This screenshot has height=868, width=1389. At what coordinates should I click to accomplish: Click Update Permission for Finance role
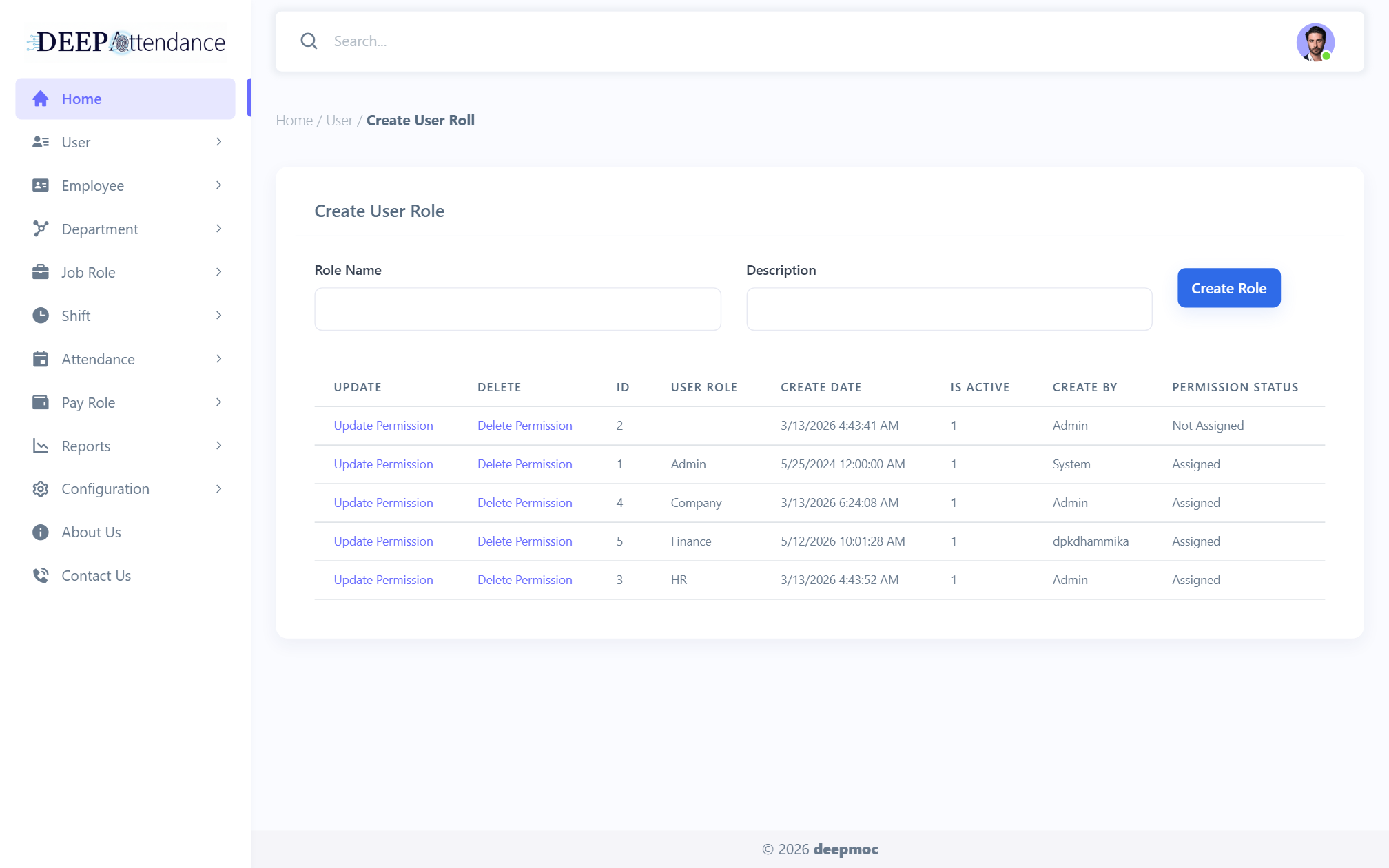pyautogui.click(x=383, y=541)
